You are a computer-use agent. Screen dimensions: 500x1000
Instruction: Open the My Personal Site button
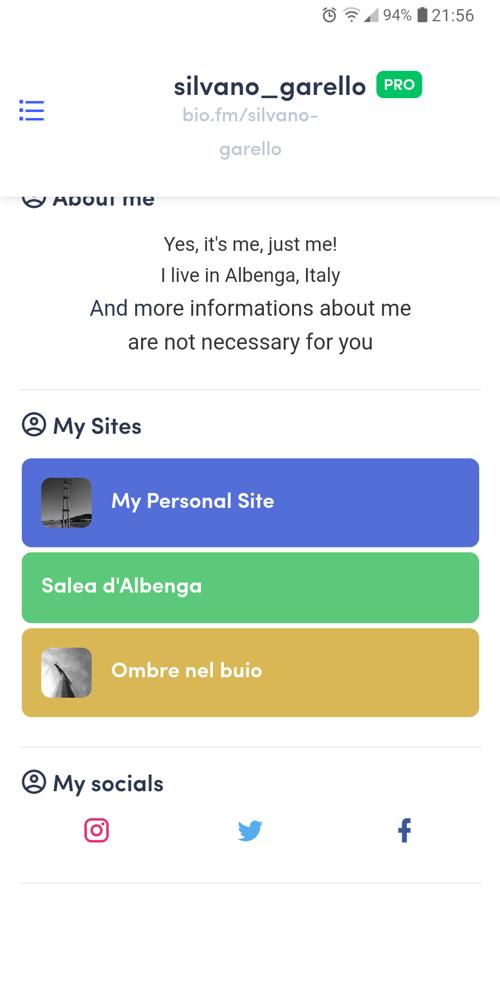coord(250,503)
